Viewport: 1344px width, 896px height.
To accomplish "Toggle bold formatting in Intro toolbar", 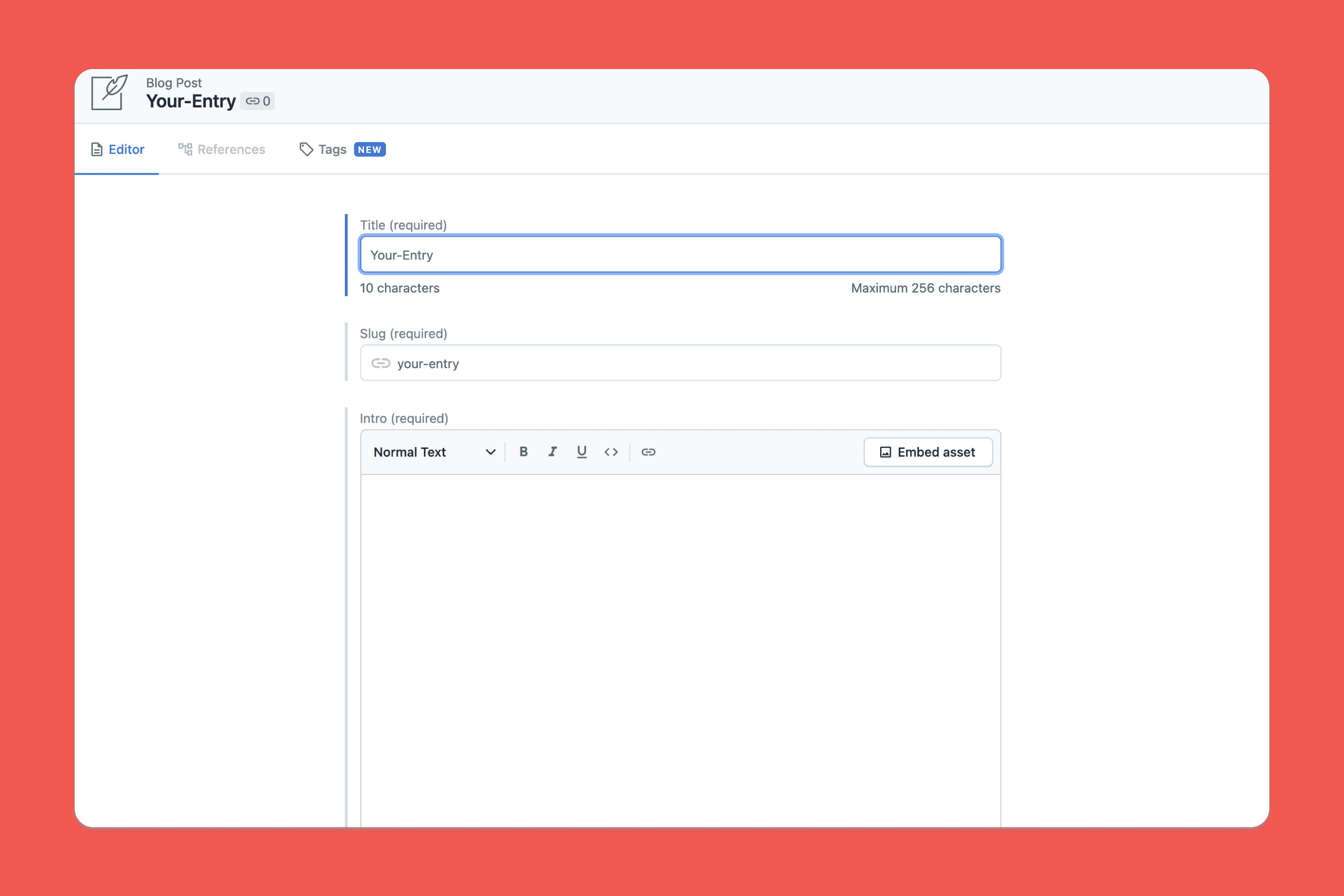I will [523, 452].
